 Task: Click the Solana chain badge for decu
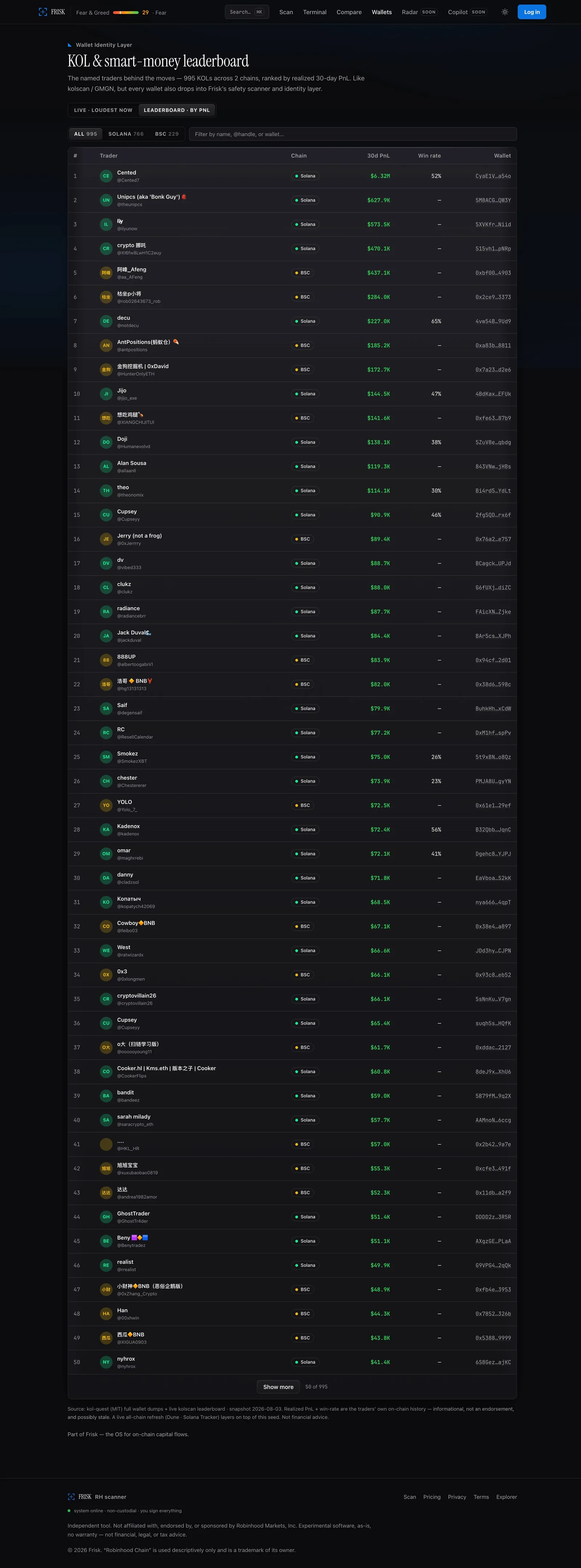point(305,321)
